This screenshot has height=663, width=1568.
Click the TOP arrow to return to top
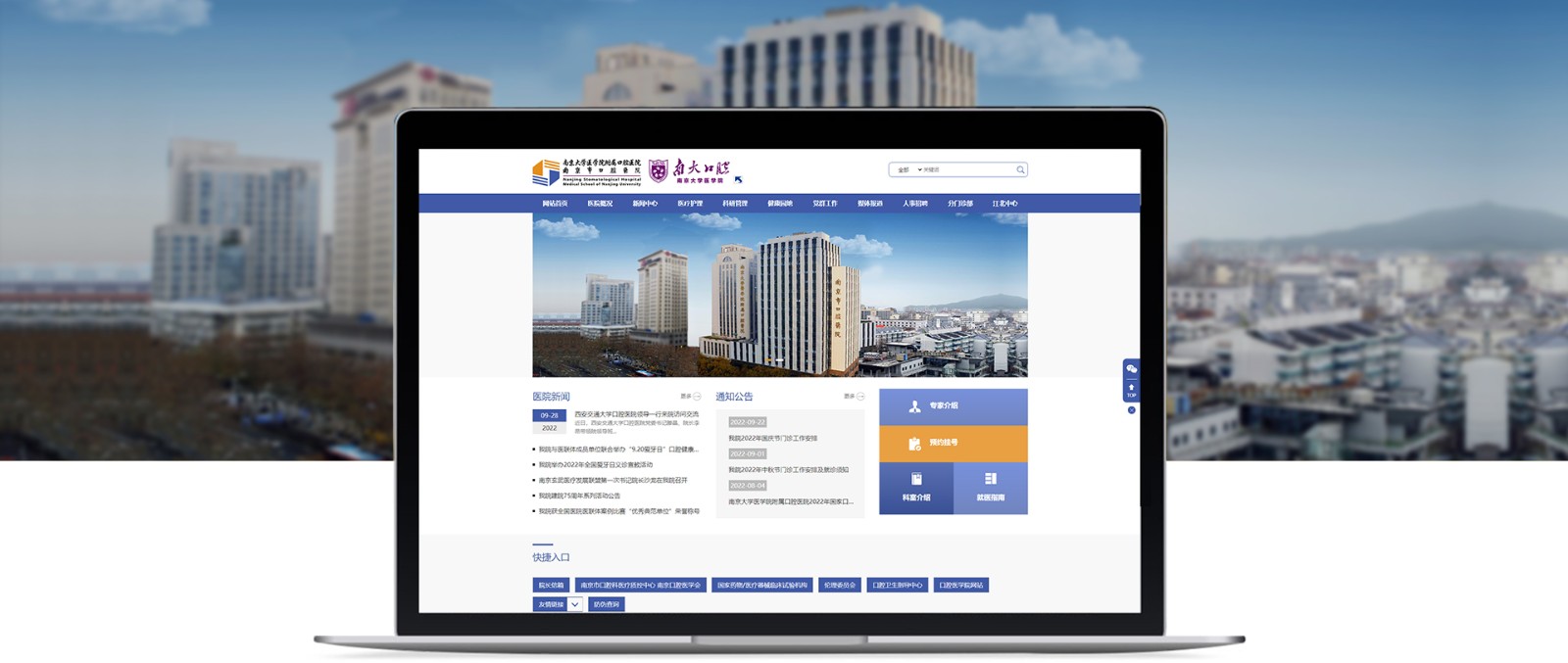[x=1131, y=390]
